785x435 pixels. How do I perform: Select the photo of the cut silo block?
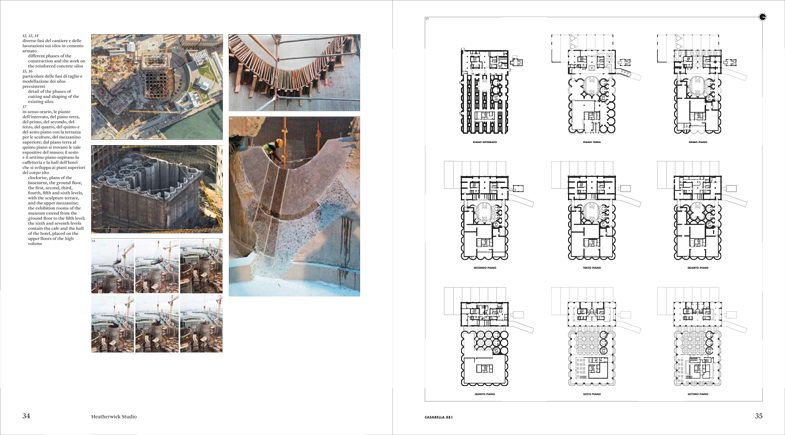(x=157, y=189)
